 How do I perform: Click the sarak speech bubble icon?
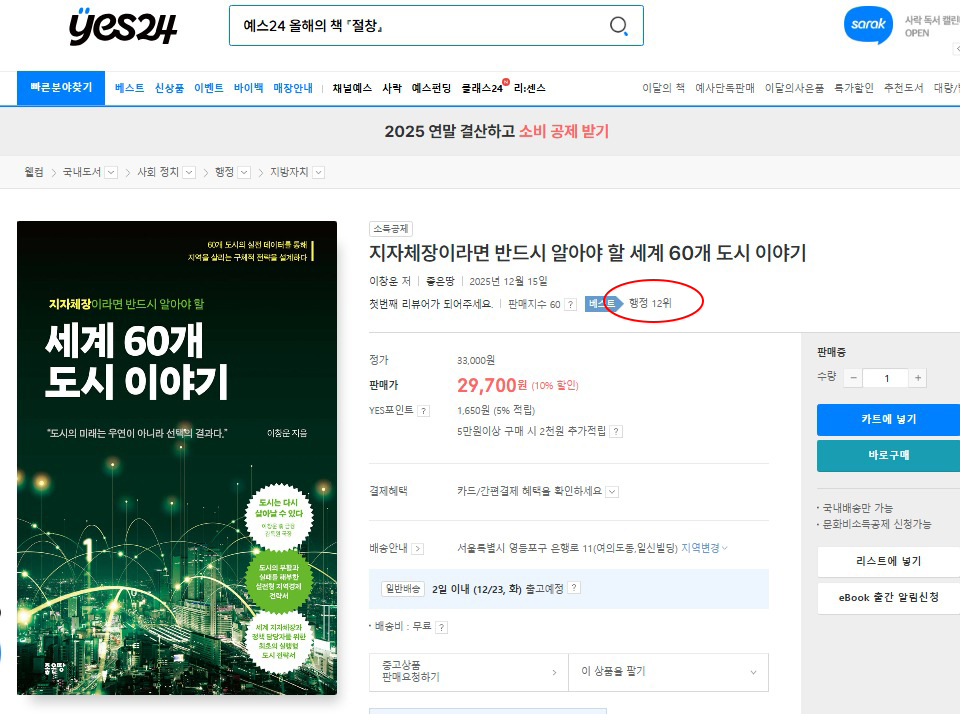[867, 26]
